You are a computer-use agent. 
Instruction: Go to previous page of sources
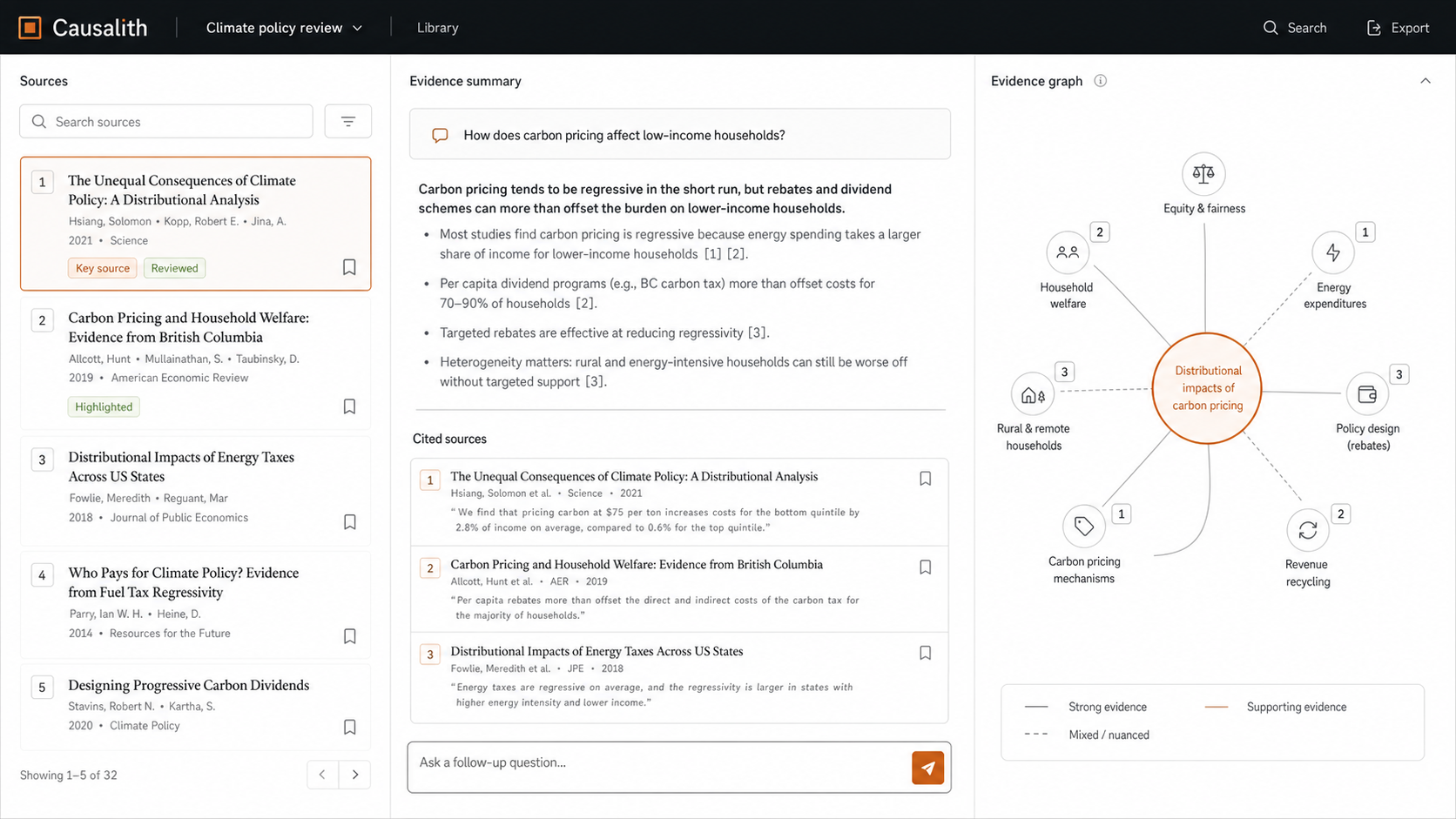pos(322,775)
